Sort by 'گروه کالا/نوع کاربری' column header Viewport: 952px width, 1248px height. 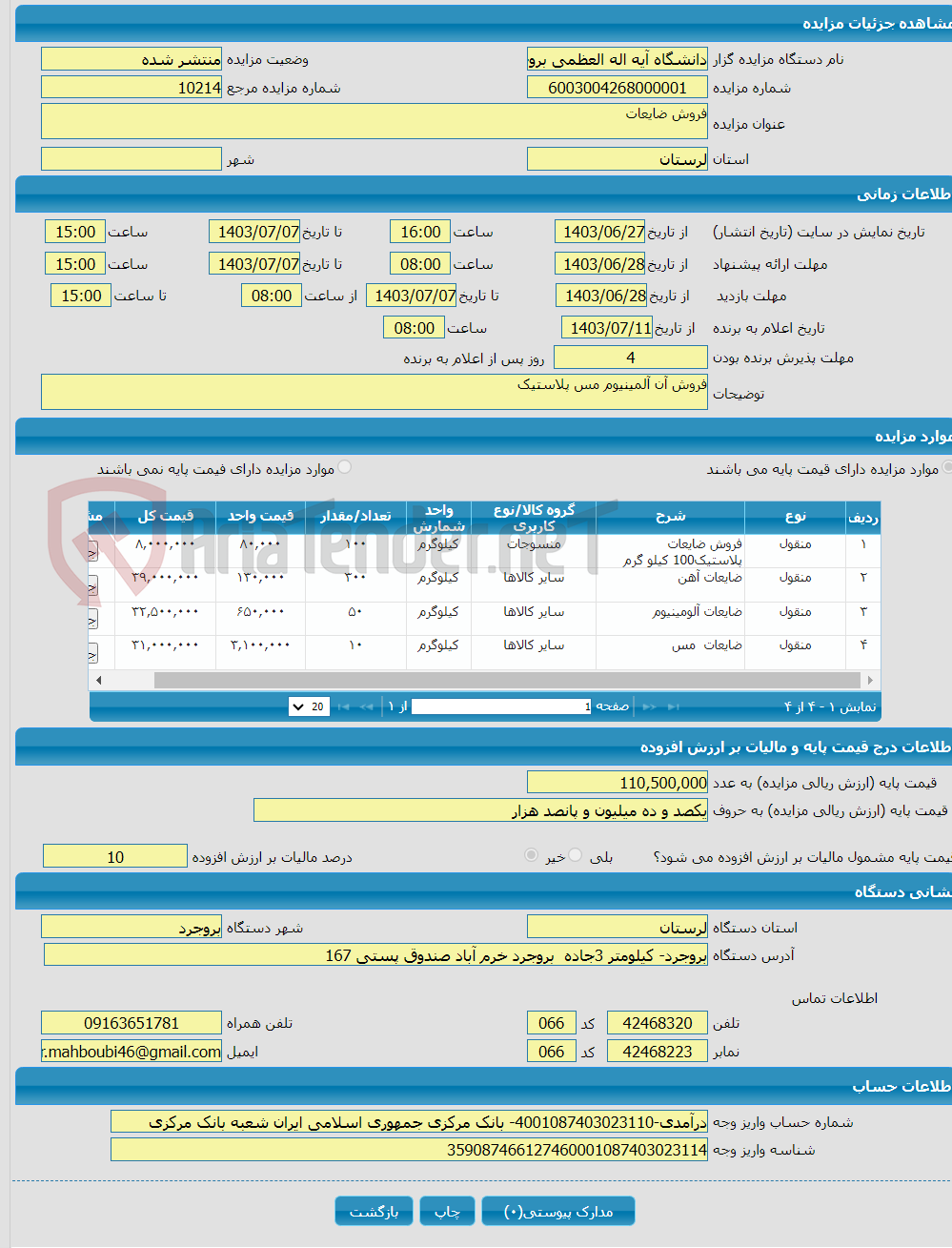point(534,517)
